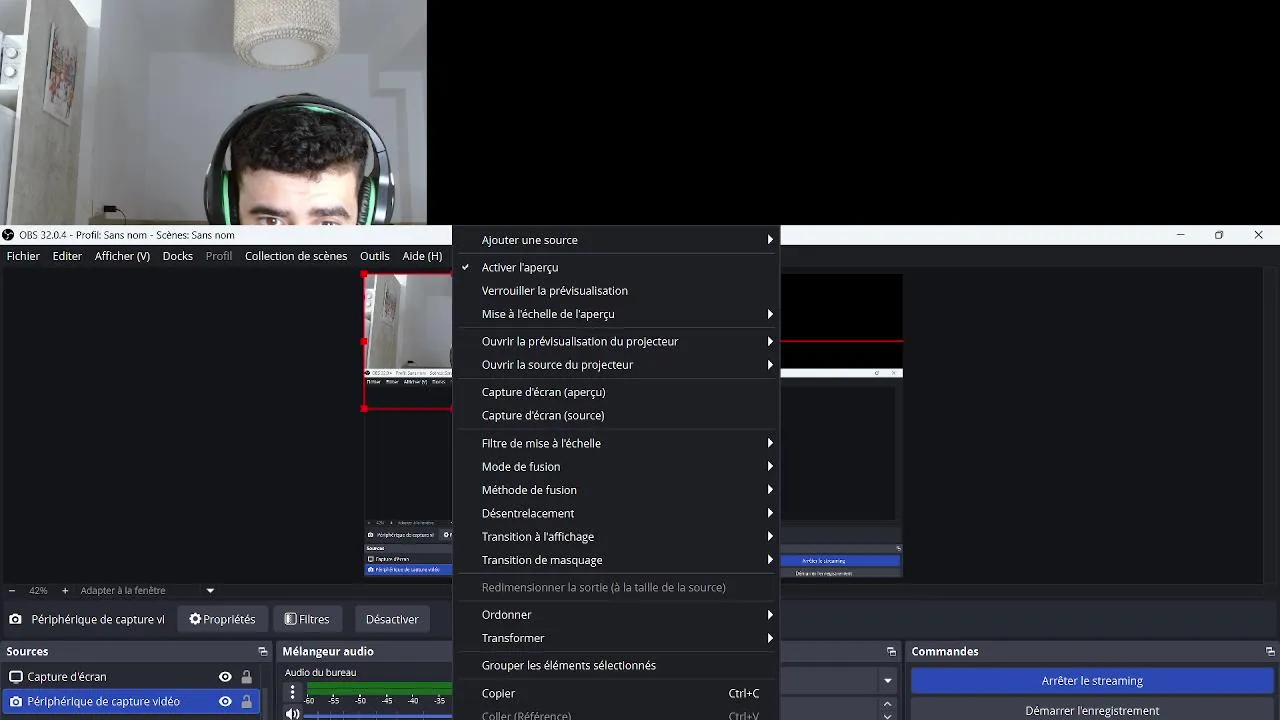Select Capture d'écran (source) entry
The image size is (1280, 720).
coord(616,416)
